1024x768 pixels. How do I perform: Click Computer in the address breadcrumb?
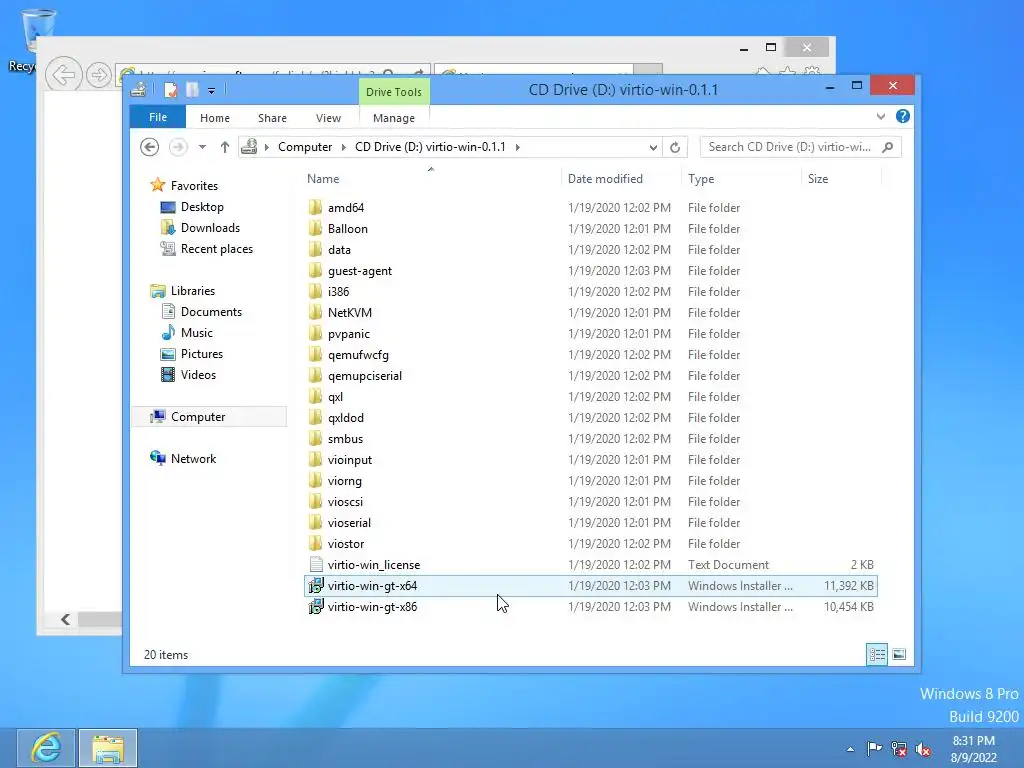pyautogui.click(x=305, y=147)
